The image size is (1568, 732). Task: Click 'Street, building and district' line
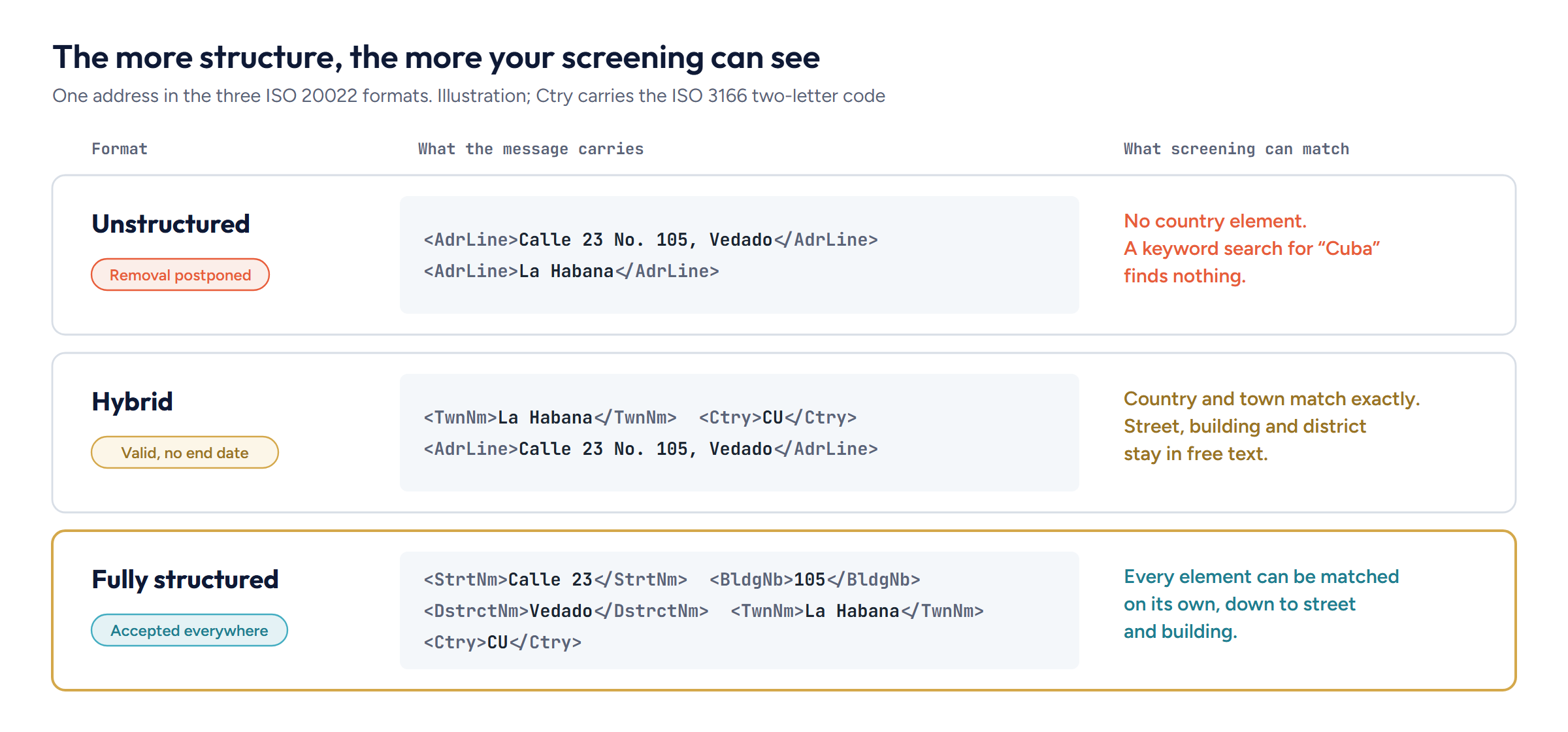point(1245,426)
